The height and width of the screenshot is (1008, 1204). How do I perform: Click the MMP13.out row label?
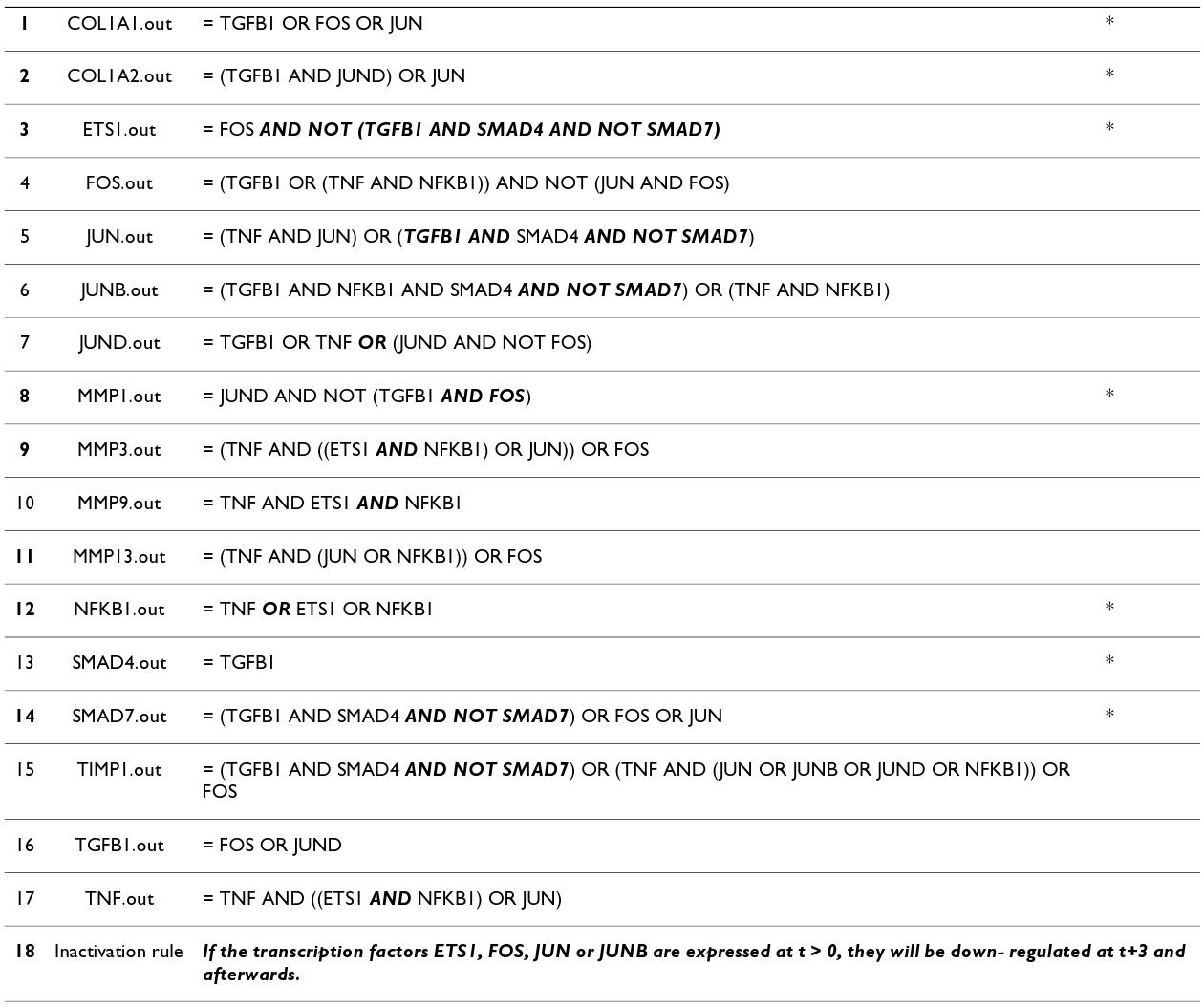click(x=119, y=557)
